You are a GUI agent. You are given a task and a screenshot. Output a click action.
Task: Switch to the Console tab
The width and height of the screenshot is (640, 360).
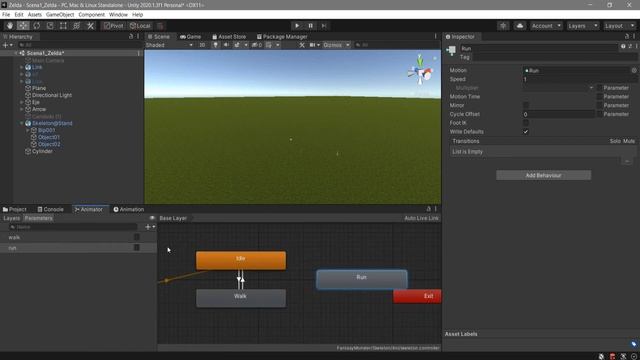coord(51,209)
